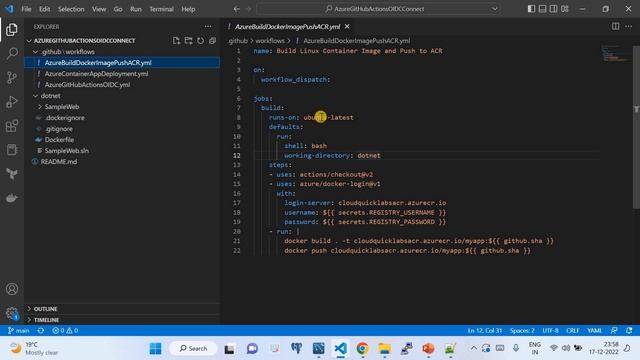Open the Go menu
The image size is (640, 360).
[118, 9]
